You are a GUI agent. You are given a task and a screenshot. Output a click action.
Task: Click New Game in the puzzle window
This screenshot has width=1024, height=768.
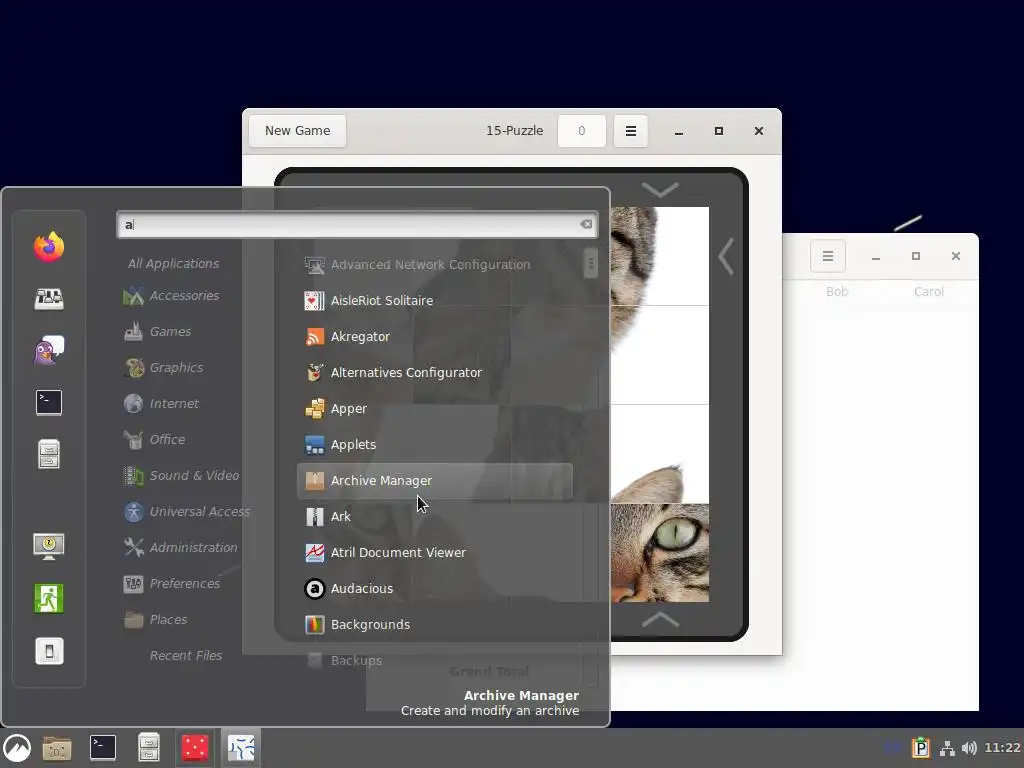tap(297, 131)
